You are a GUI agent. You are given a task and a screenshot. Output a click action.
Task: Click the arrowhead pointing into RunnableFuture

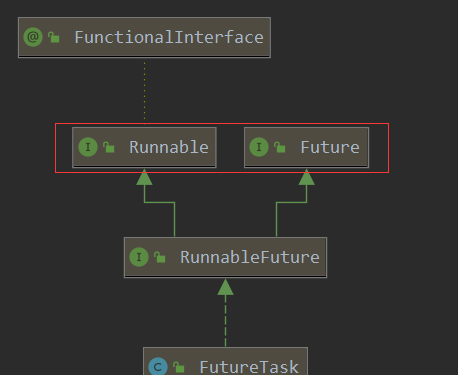click(225, 287)
